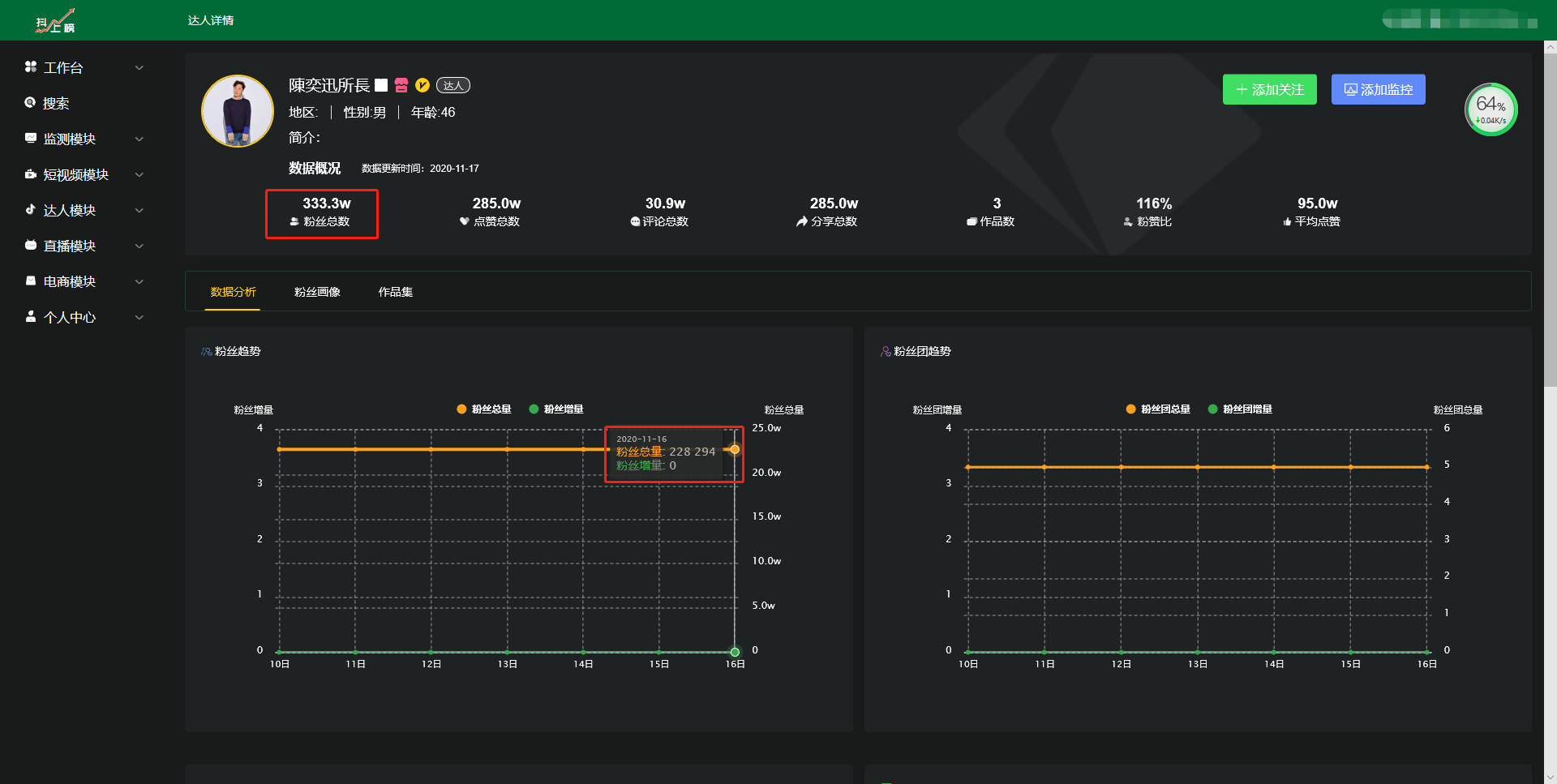Click the 直播模块 live TV icon
Image resolution: width=1557 pixels, height=784 pixels.
(x=31, y=245)
